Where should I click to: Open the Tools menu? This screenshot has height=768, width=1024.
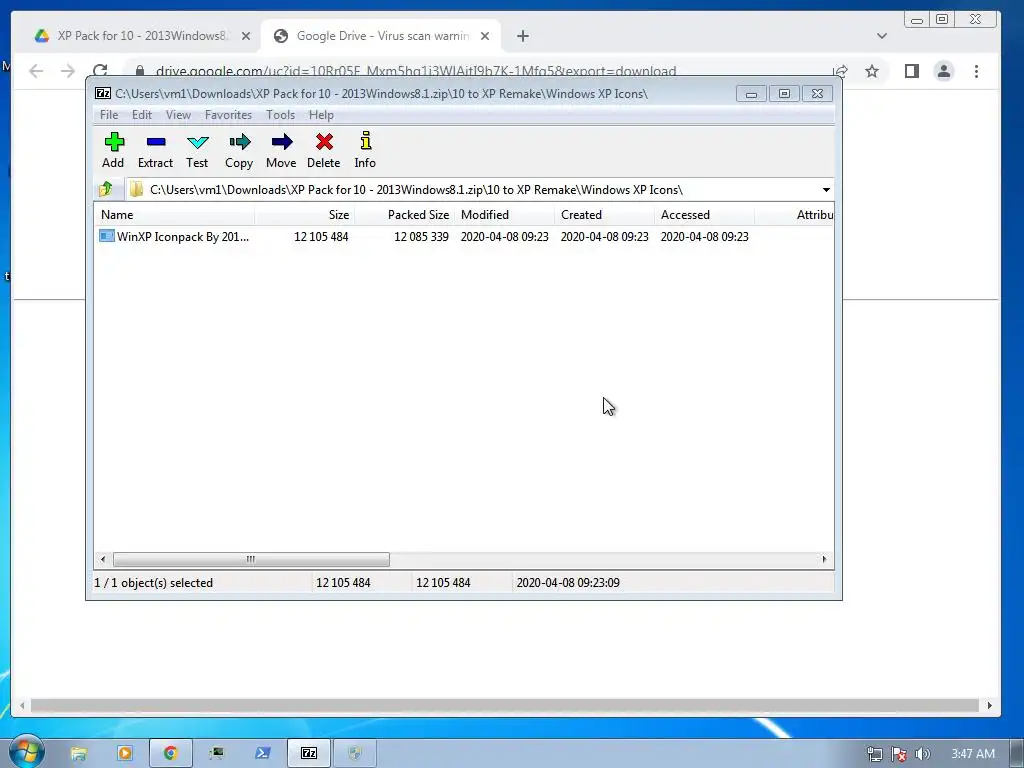click(x=280, y=115)
